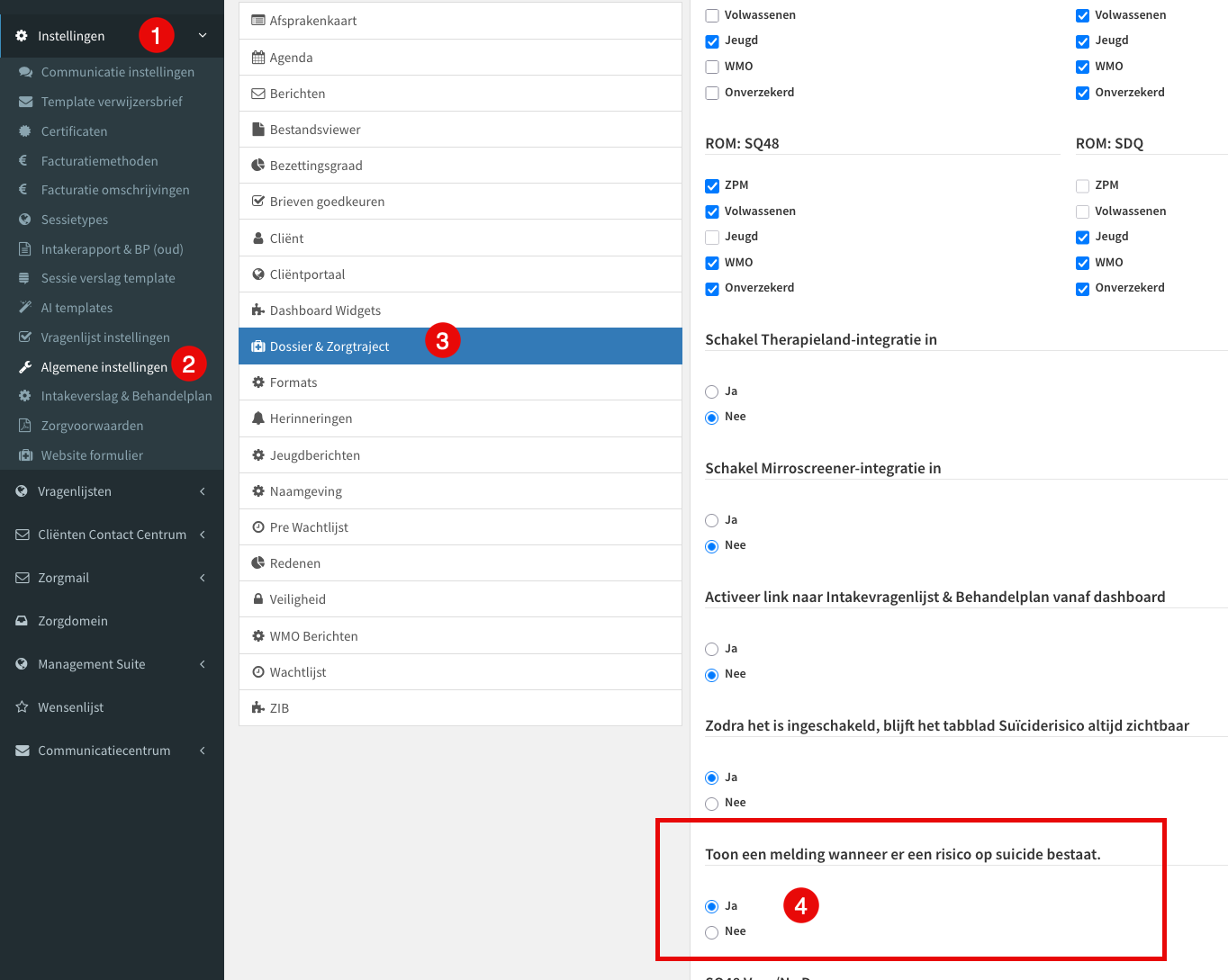Click the clock icon beside Wachtlijst
Screen dimensions: 1228x980
point(258,672)
